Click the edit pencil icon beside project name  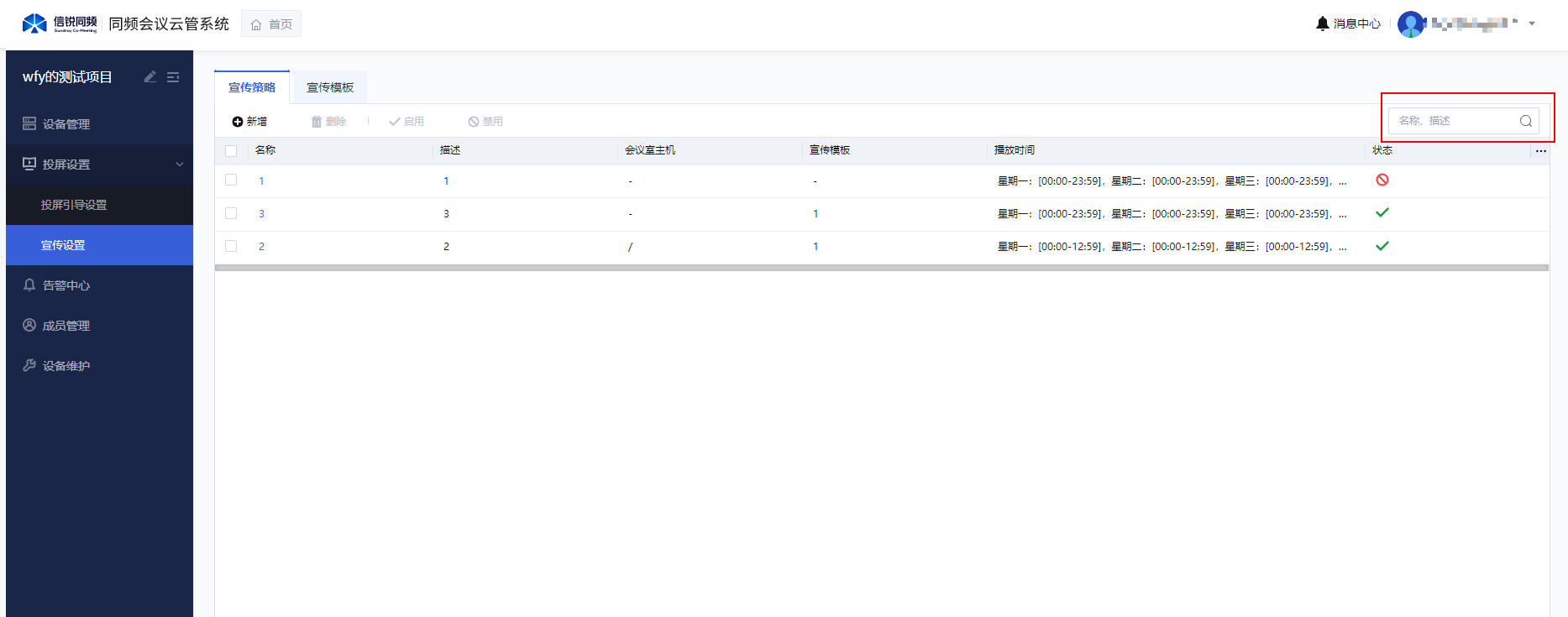[150, 77]
